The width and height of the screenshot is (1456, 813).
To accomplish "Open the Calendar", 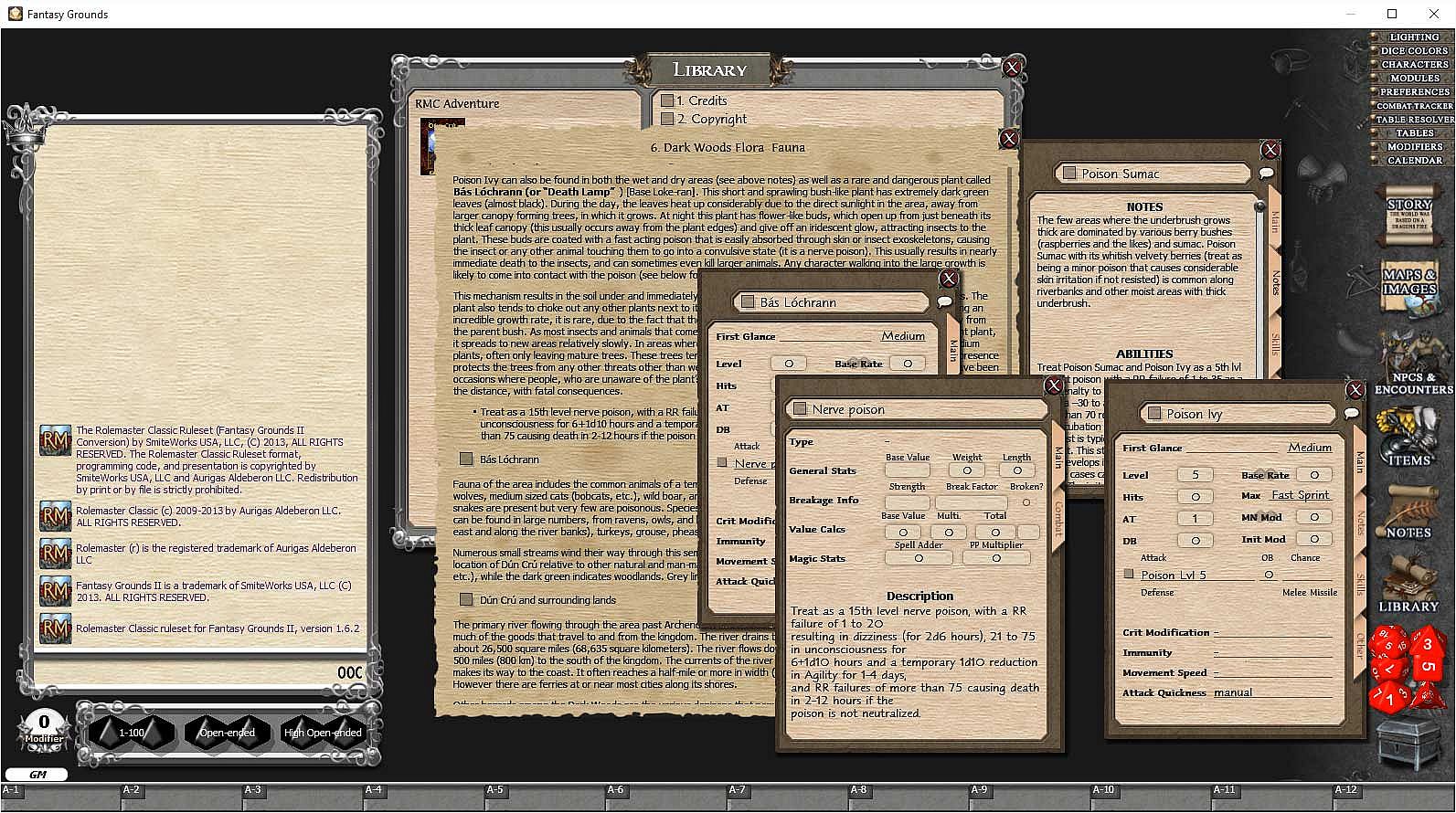I will 1413,161.
